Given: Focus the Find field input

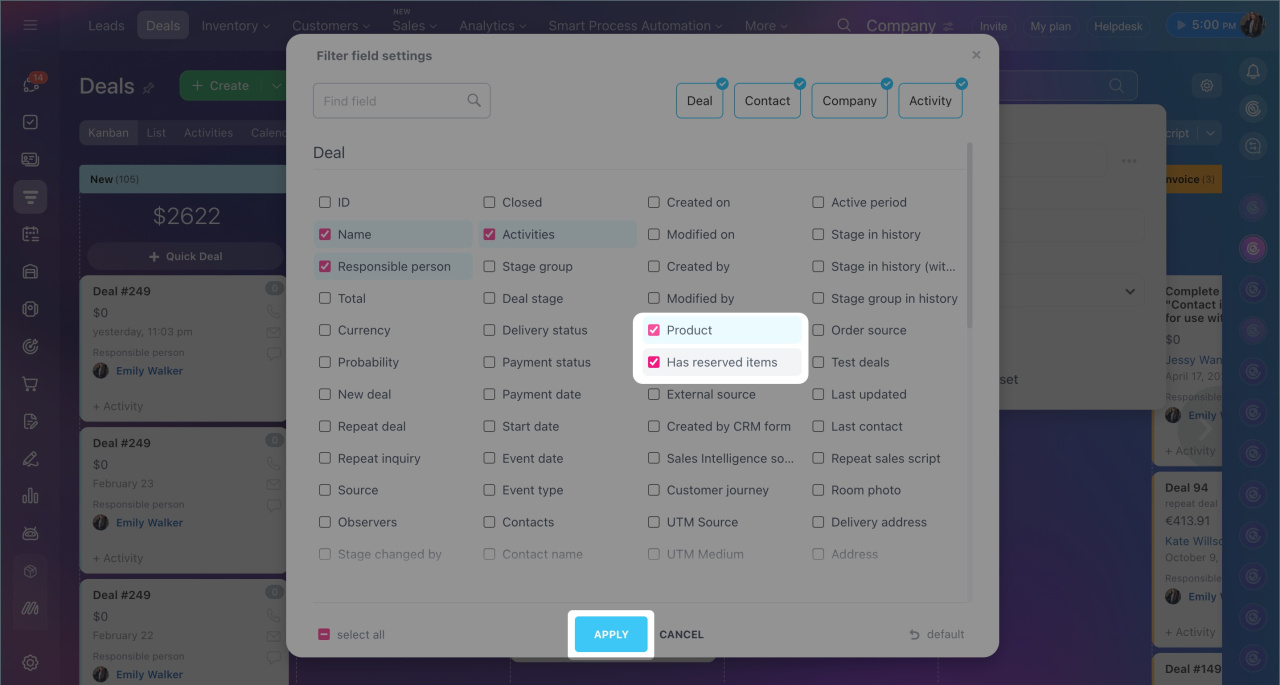Looking at the screenshot, I should pos(390,101).
